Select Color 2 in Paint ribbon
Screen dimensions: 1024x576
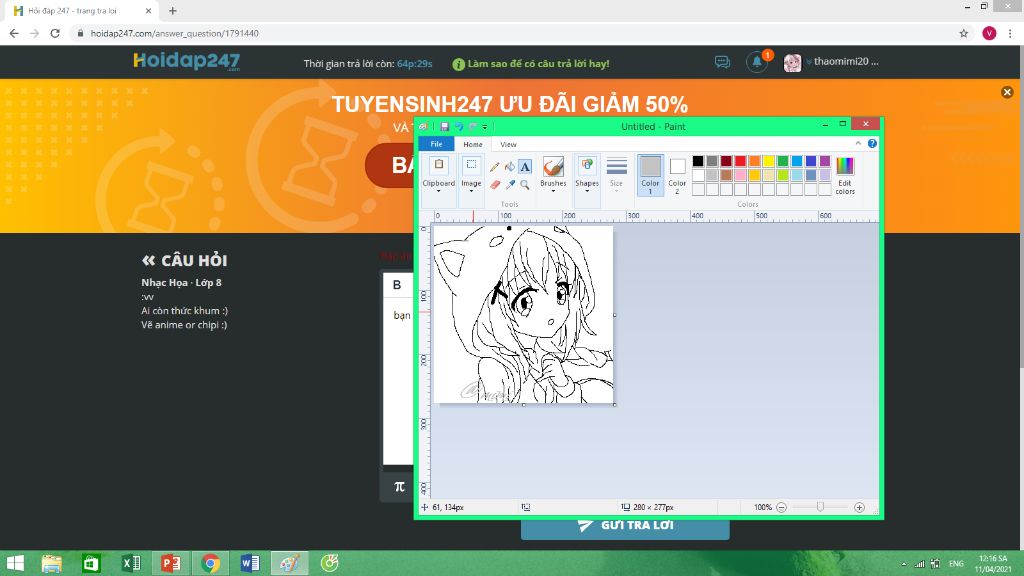click(x=677, y=175)
